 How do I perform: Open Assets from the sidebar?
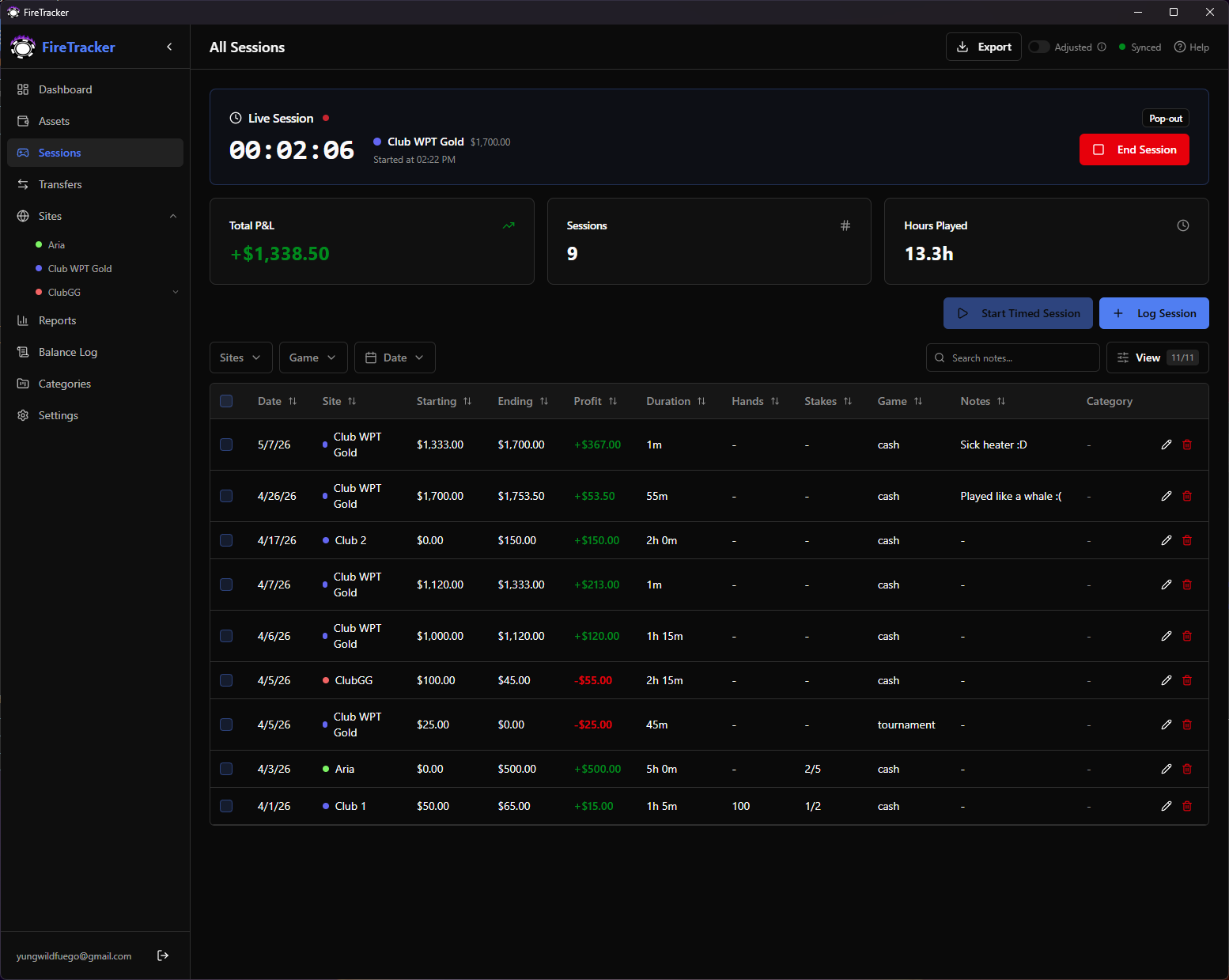pos(95,121)
